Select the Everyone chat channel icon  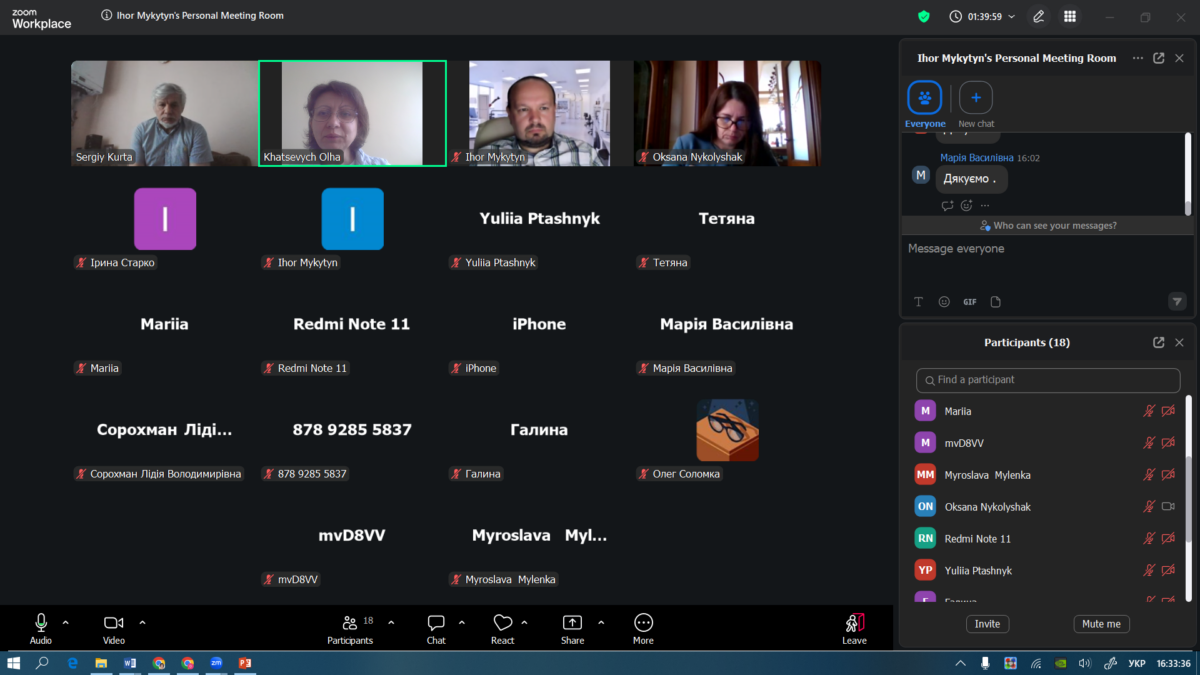pos(925,98)
